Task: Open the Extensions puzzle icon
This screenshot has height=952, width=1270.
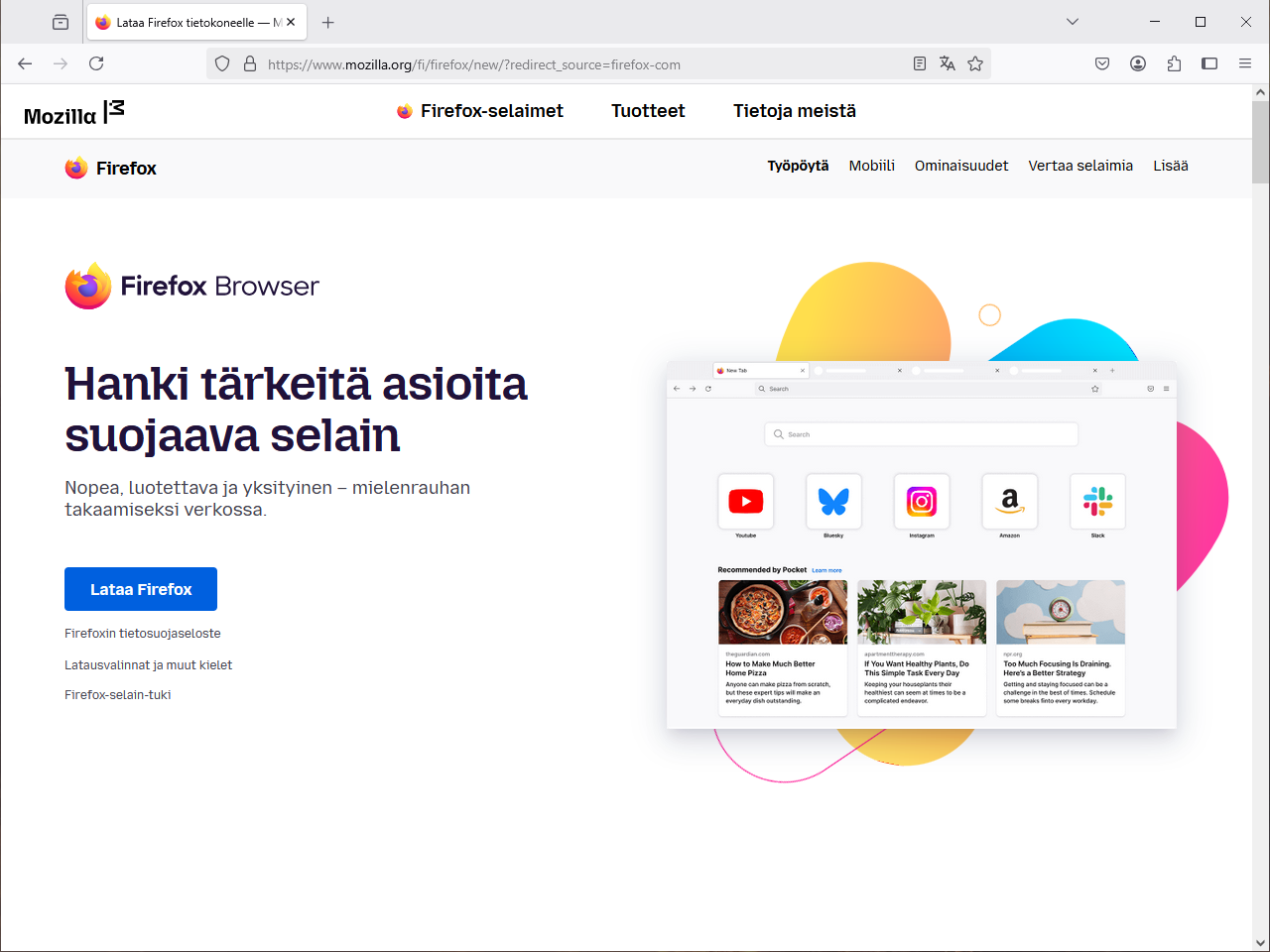Action: pyautogui.click(x=1174, y=63)
